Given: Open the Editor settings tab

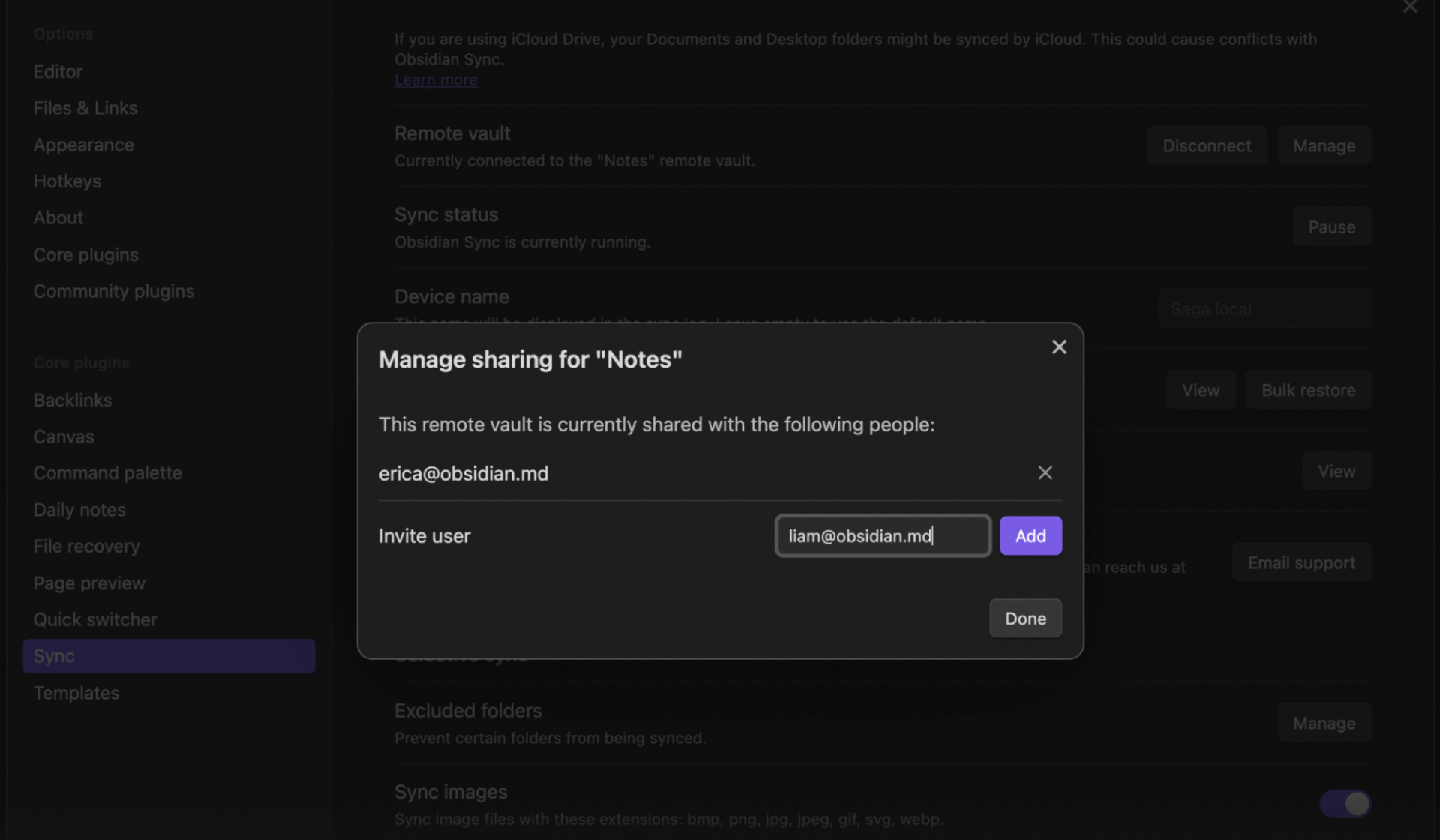Looking at the screenshot, I should pyautogui.click(x=58, y=71).
